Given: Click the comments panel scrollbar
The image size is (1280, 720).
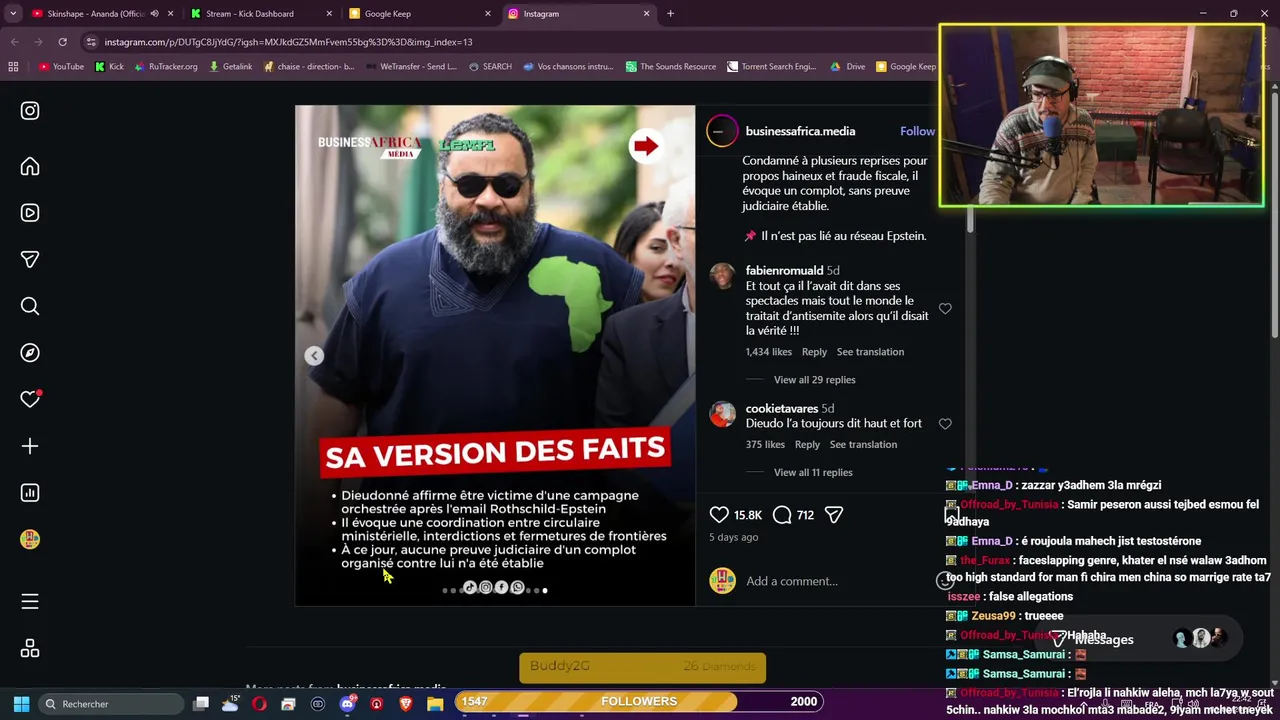Looking at the screenshot, I should [969, 220].
